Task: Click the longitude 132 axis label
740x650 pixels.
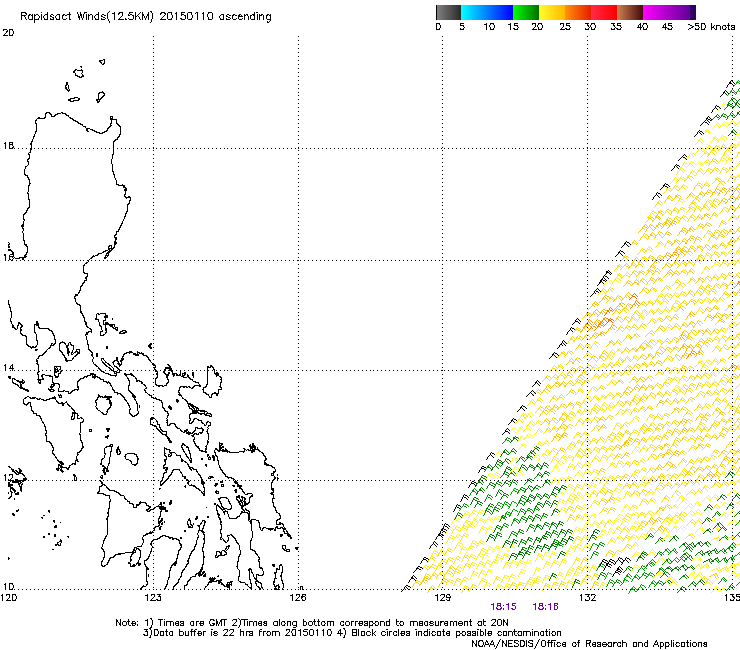Action: [588, 598]
